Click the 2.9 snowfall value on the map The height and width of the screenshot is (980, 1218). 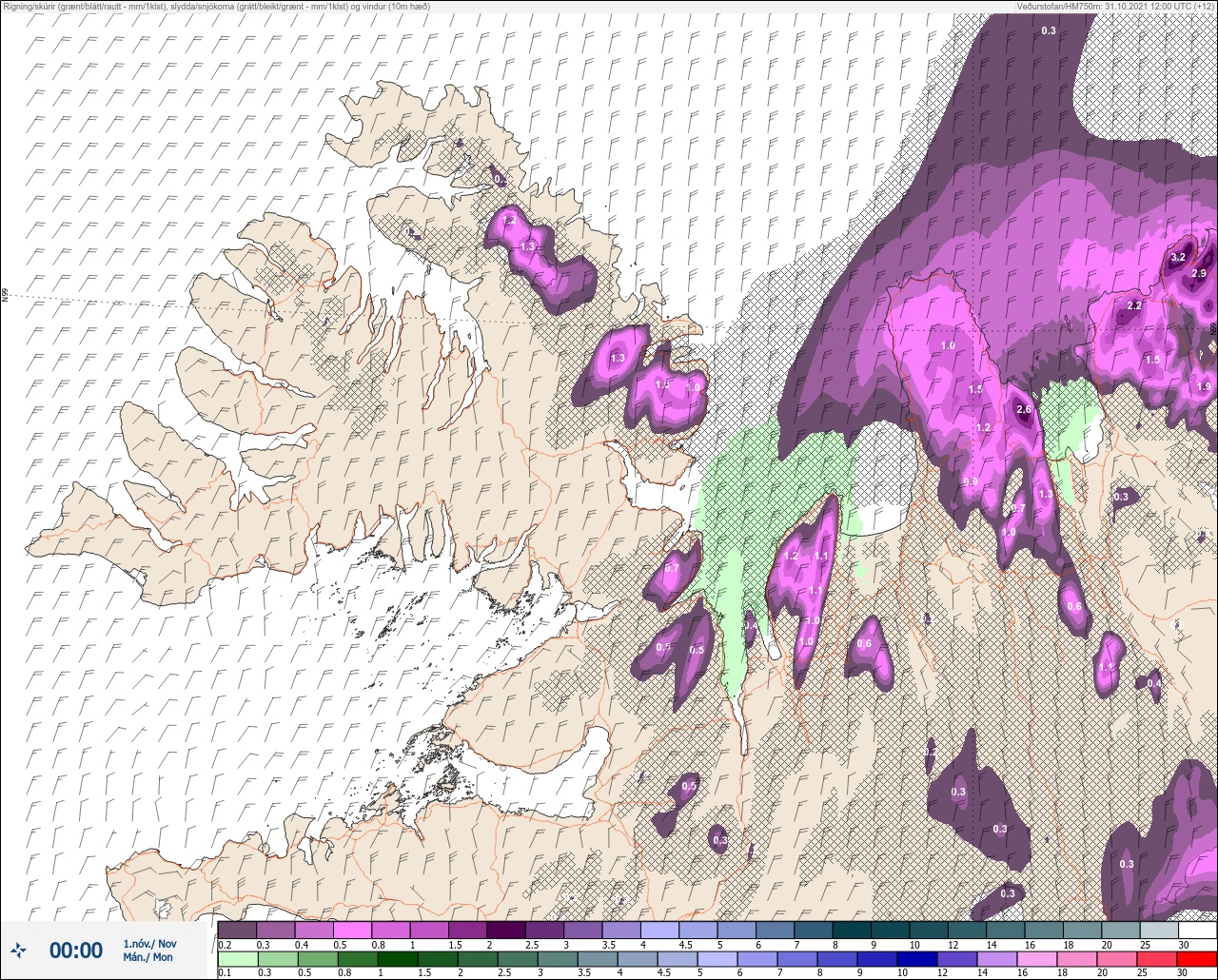pos(1199,274)
